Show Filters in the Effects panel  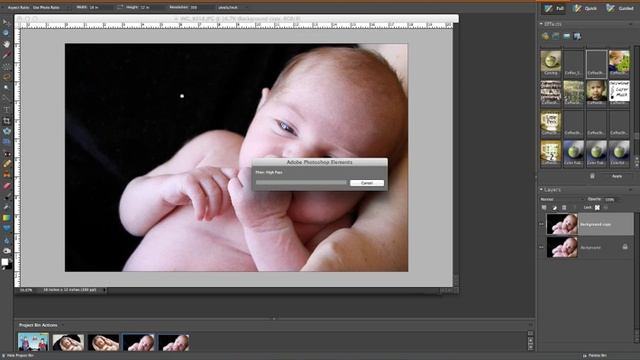tap(545, 36)
